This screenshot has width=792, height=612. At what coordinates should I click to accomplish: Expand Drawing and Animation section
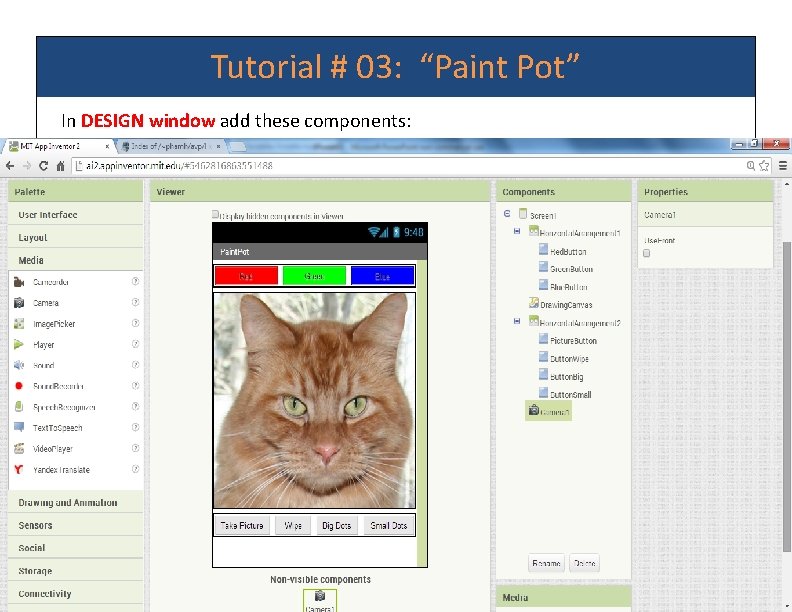click(x=76, y=502)
